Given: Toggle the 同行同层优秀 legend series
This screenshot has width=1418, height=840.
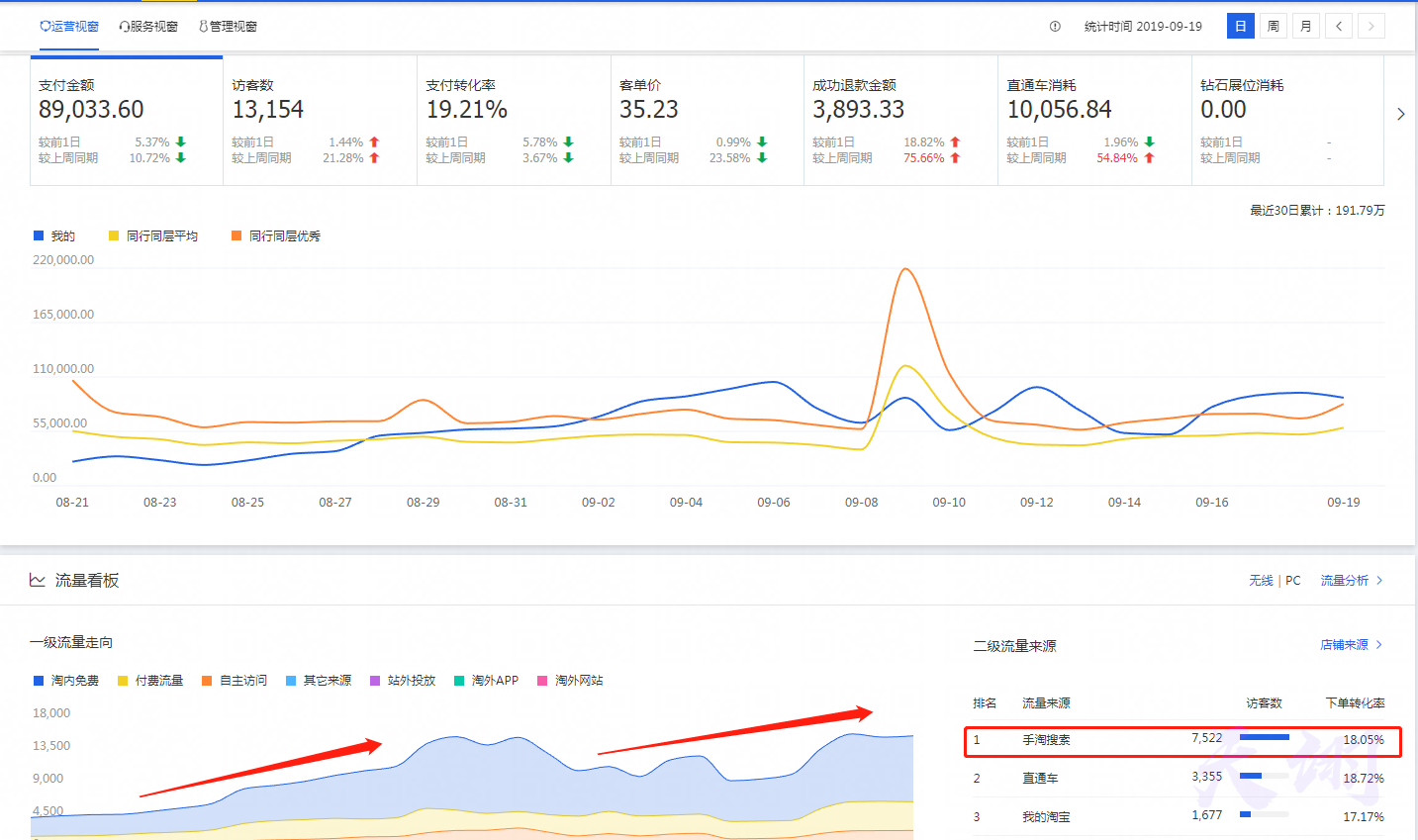Looking at the screenshot, I should tap(276, 235).
